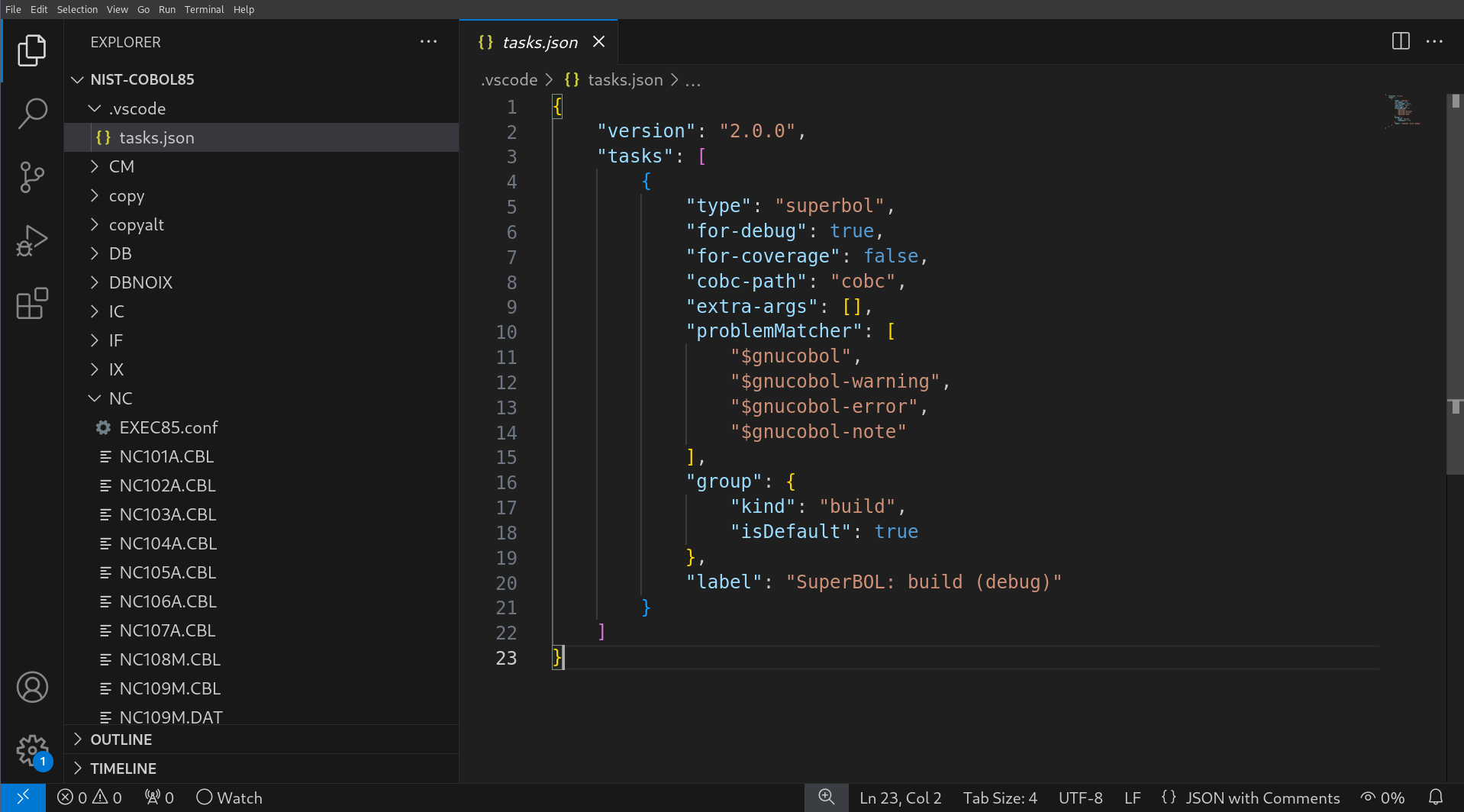Change Tab Size: 4 setting
1464x812 pixels.
click(1000, 797)
